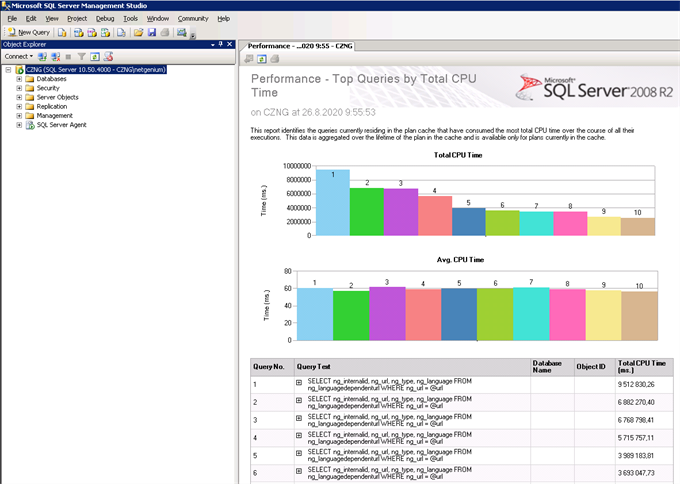The width and height of the screenshot is (680, 484).
Task: Expand the Server Objects folder node
Action: [x=19, y=97]
